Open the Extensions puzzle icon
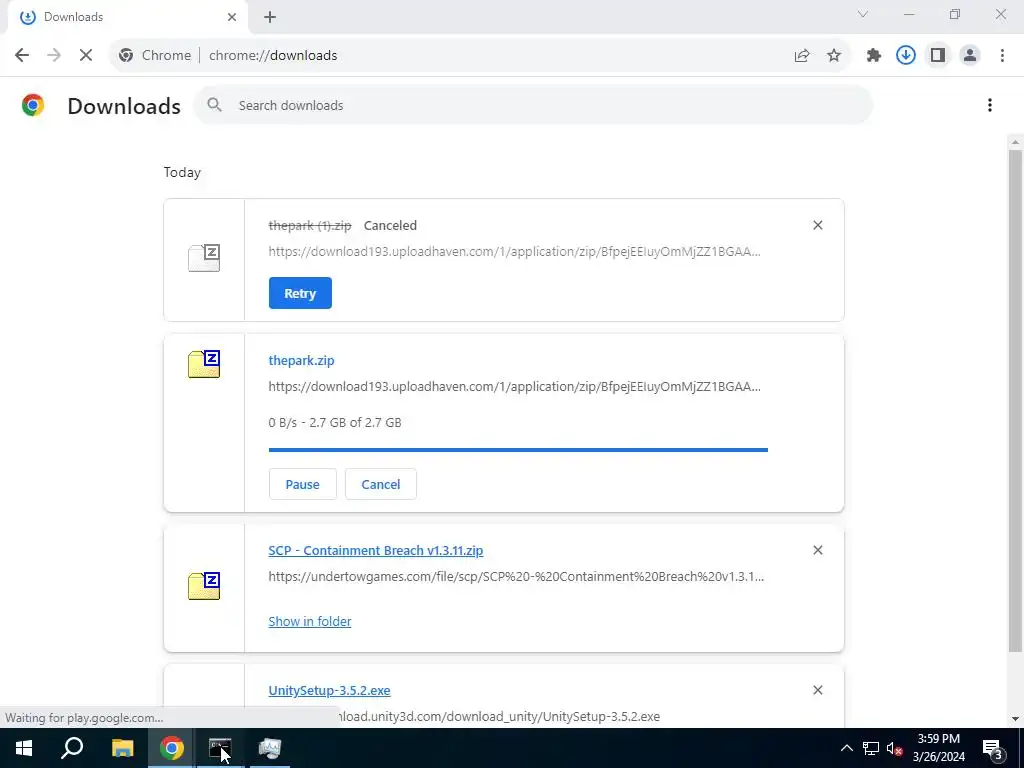Viewport: 1024px width, 768px height. tap(874, 56)
